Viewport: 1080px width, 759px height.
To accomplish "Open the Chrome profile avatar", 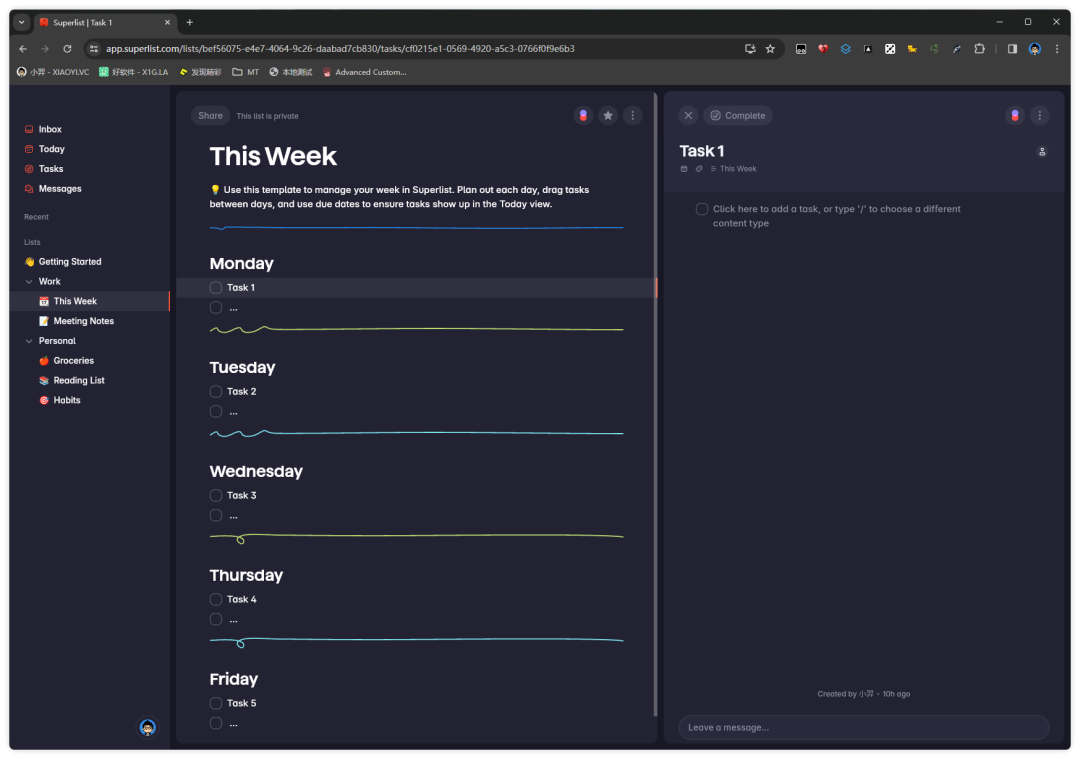I will [x=1035, y=49].
